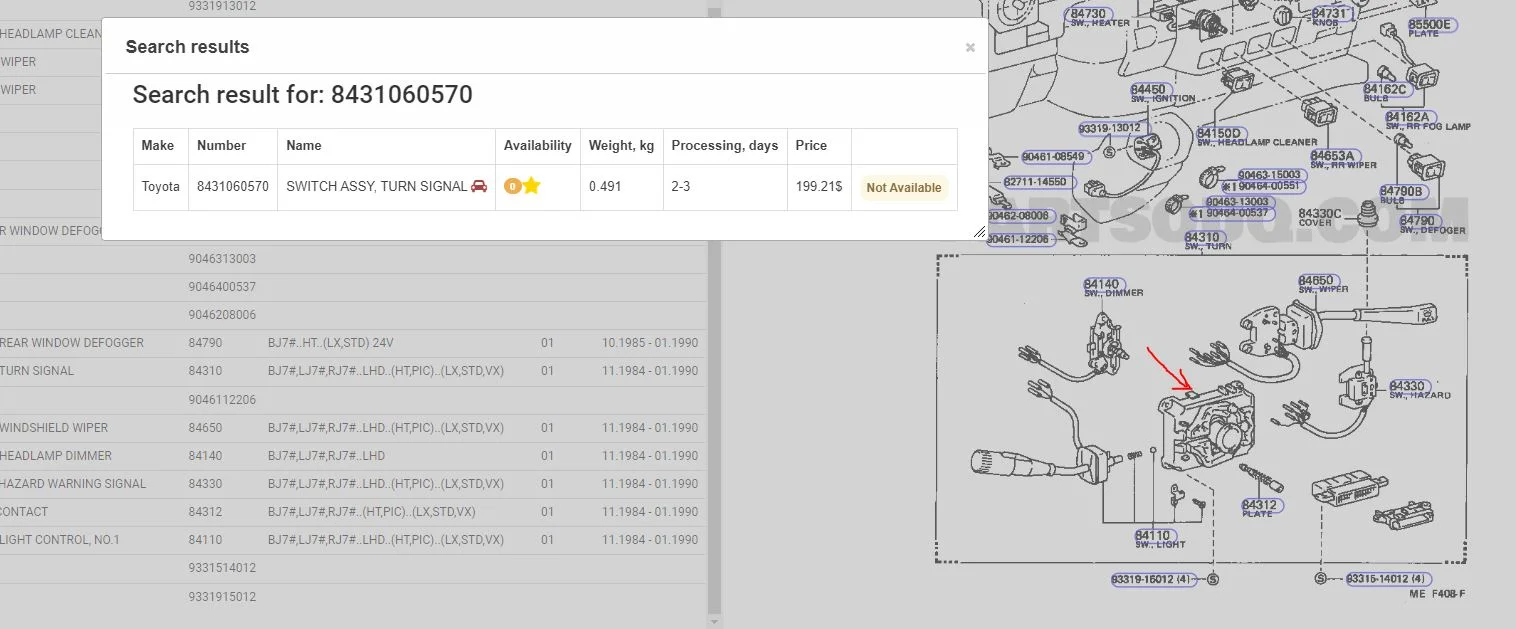Screen dimensions: 1516x629
Task: Select part code 84110 in parts list
Action: 205,540
